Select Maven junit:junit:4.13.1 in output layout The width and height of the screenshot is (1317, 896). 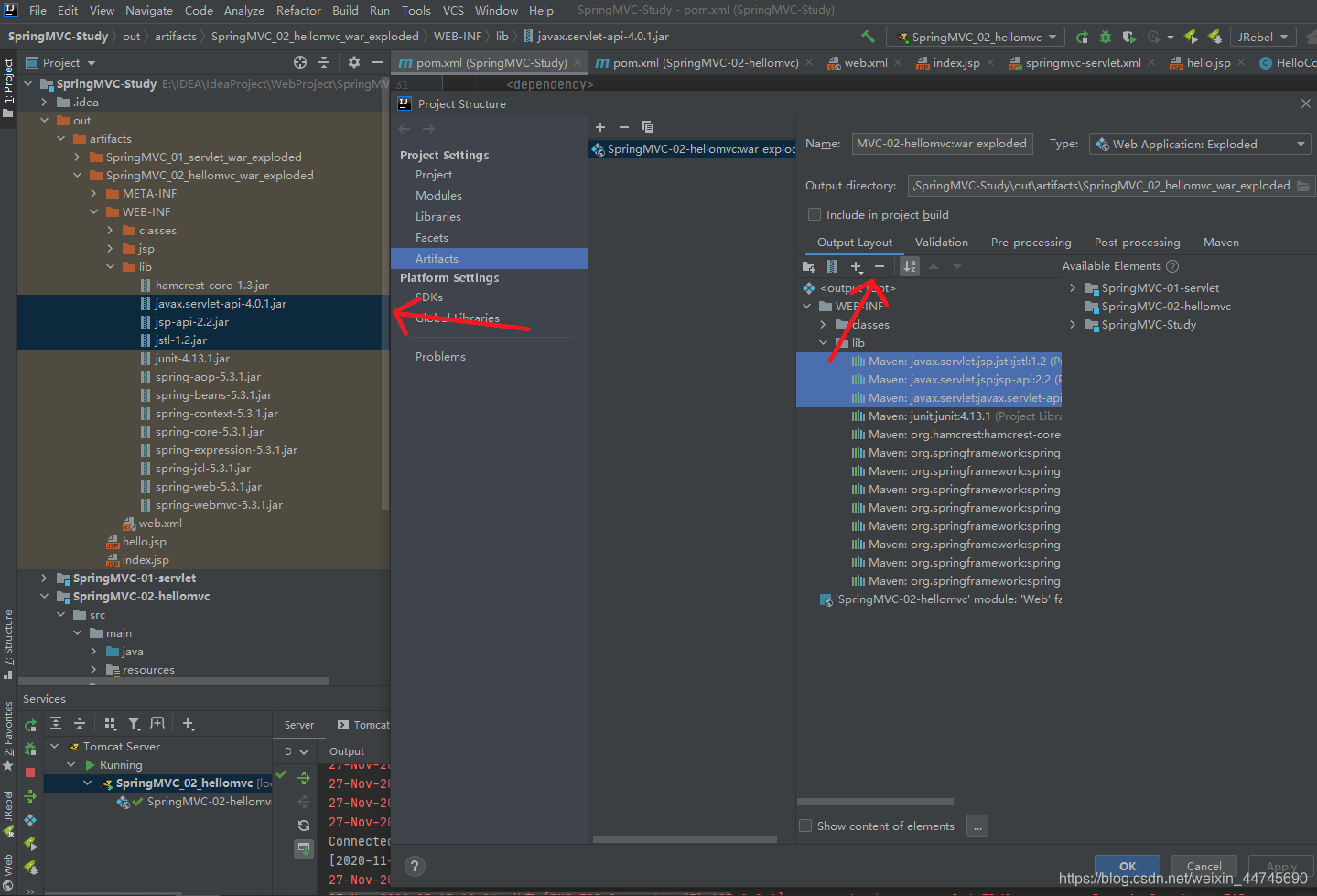955,416
